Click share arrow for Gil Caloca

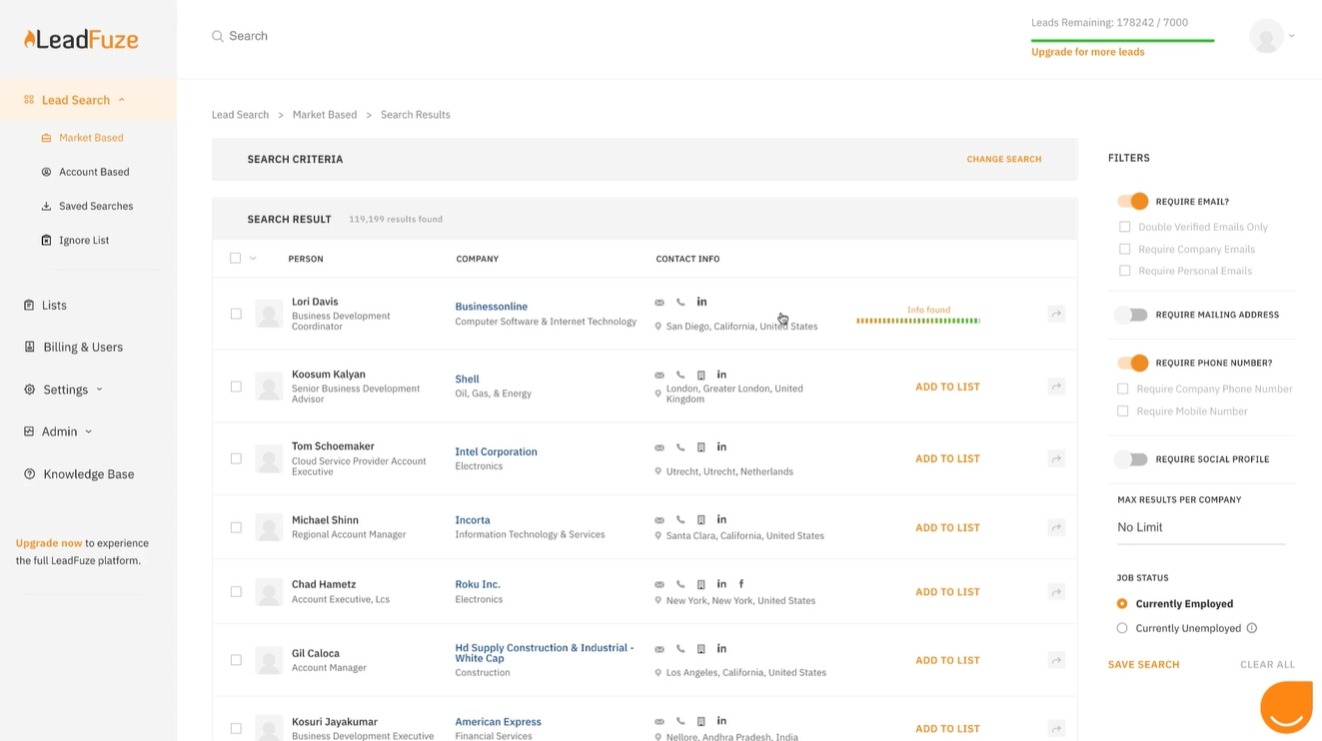1056,660
